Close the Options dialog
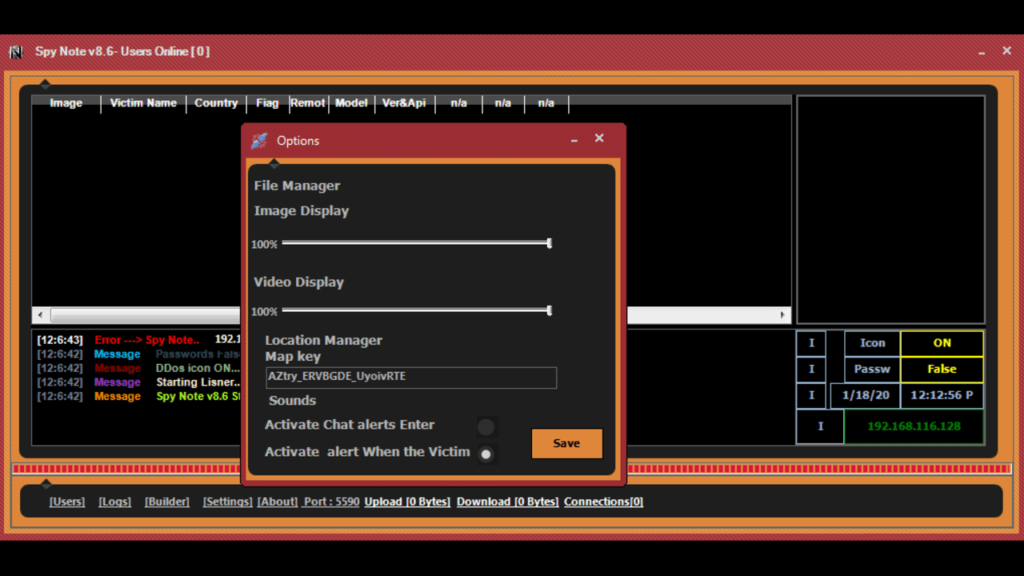Viewport: 1024px width, 576px height. [x=599, y=138]
